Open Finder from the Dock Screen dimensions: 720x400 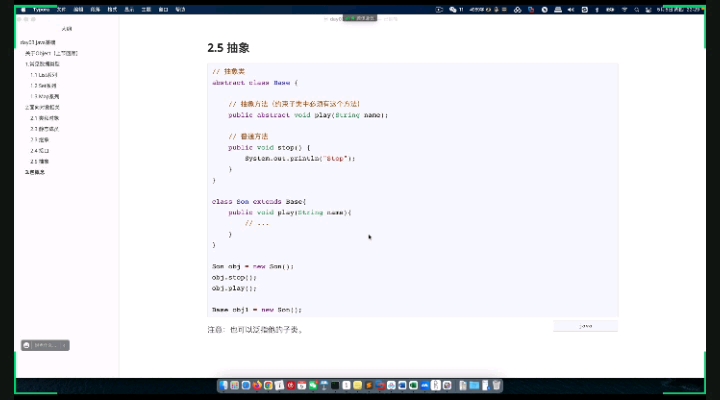pos(223,385)
